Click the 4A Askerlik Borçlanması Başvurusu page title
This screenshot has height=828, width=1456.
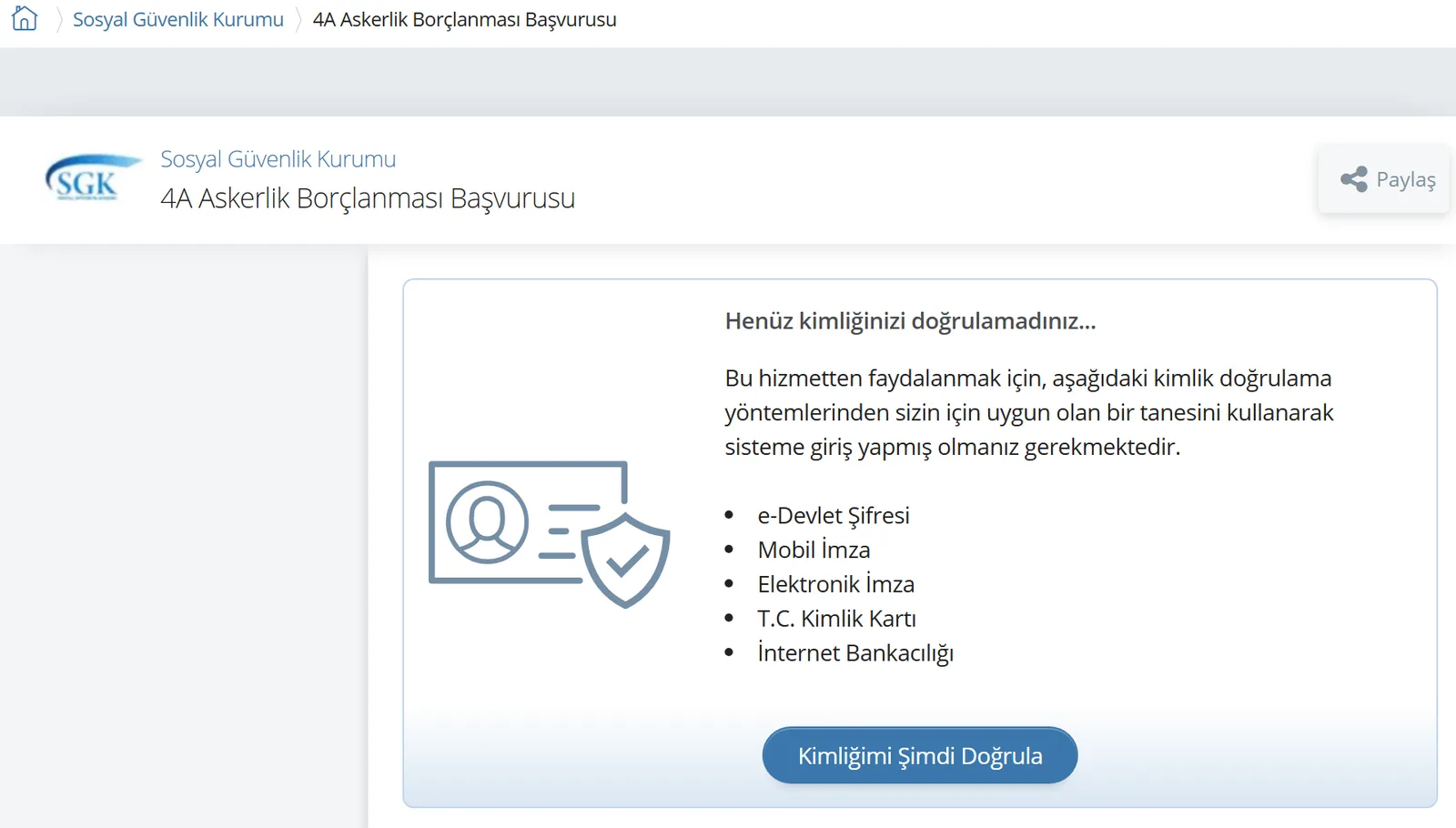tap(368, 198)
